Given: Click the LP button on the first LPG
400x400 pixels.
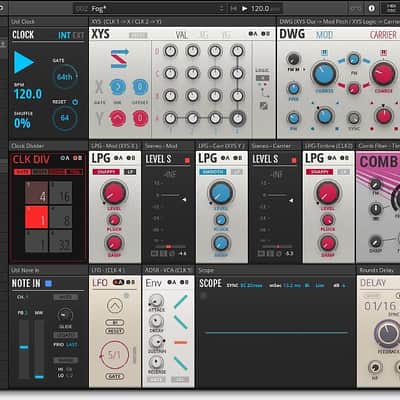Looking at the screenshot, I should pyautogui.click(x=130, y=172).
